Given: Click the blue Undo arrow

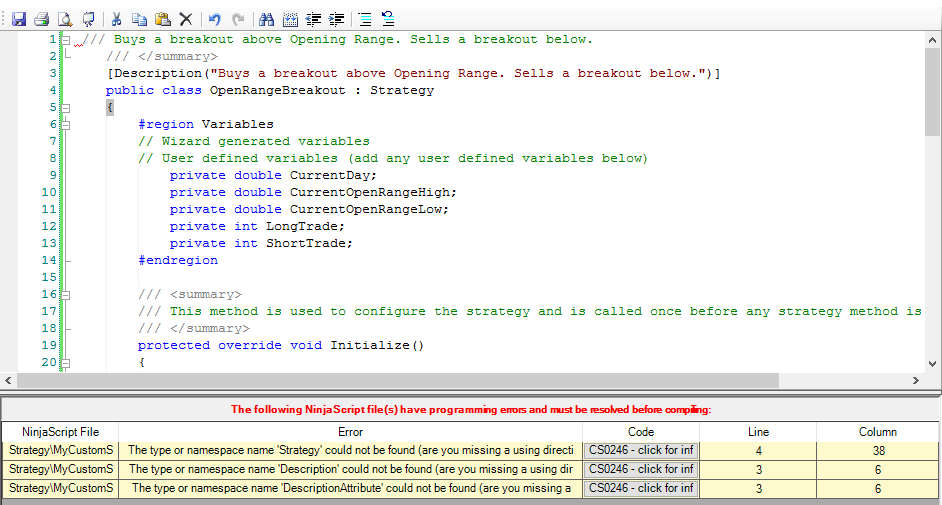Looking at the screenshot, I should pyautogui.click(x=215, y=19).
